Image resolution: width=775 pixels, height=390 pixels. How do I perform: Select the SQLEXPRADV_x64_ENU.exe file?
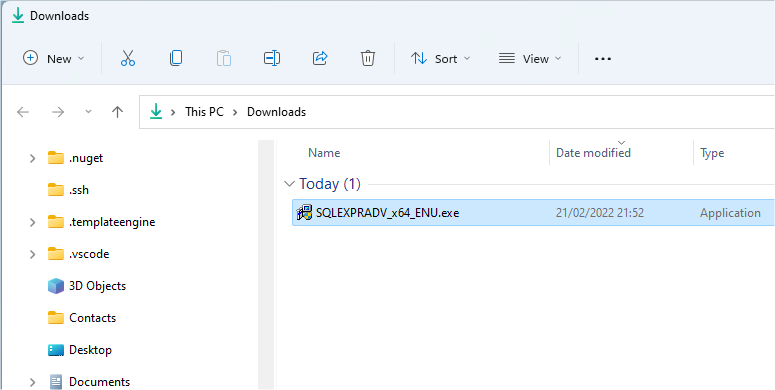(533, 213)
